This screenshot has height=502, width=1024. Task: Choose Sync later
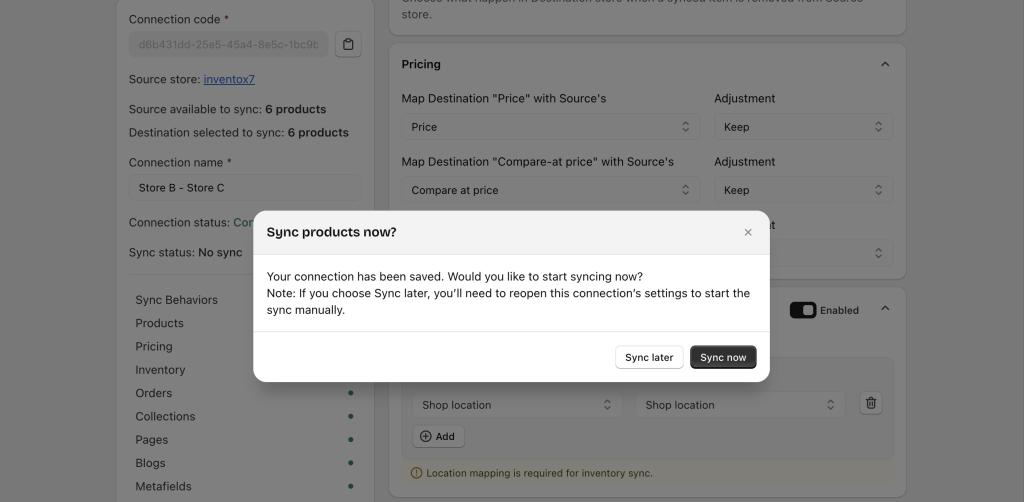click(649, 357)
